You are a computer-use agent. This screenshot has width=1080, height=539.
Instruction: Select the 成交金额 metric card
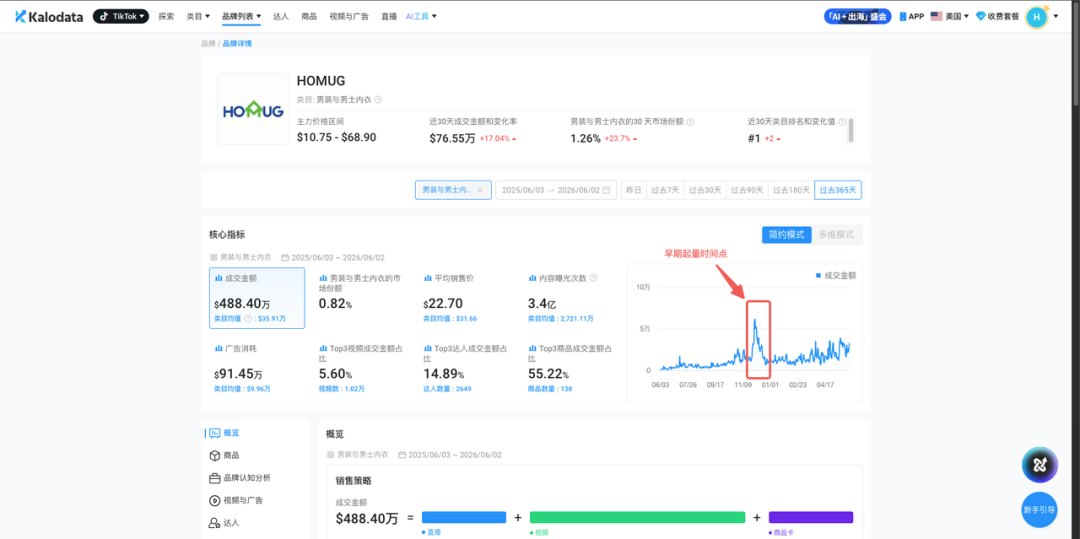click(x=257, y=298)
